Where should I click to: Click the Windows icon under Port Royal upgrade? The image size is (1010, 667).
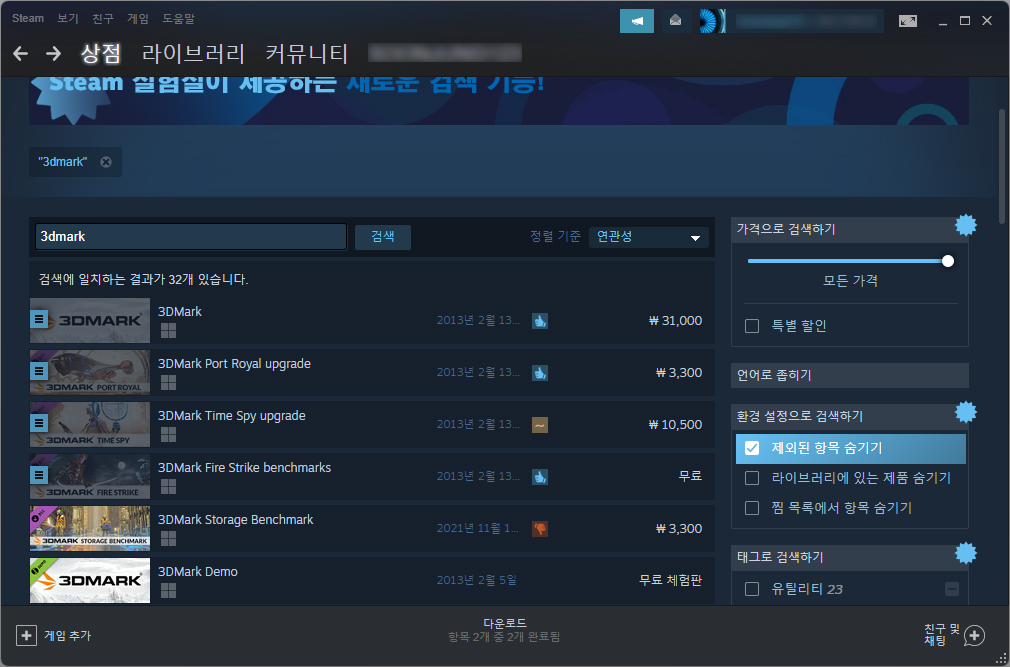[x=168, y=383]
